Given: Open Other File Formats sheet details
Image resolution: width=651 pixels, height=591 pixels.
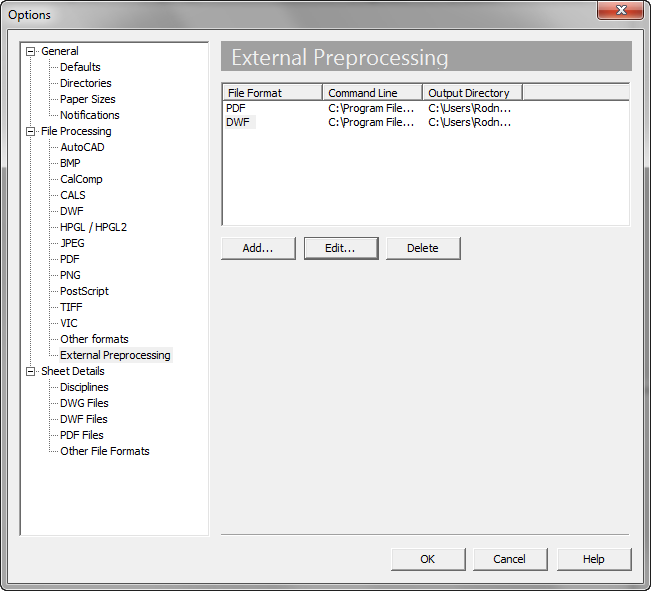Looking at the screenshot, I should pyautogui.click(x=105, y=451).
